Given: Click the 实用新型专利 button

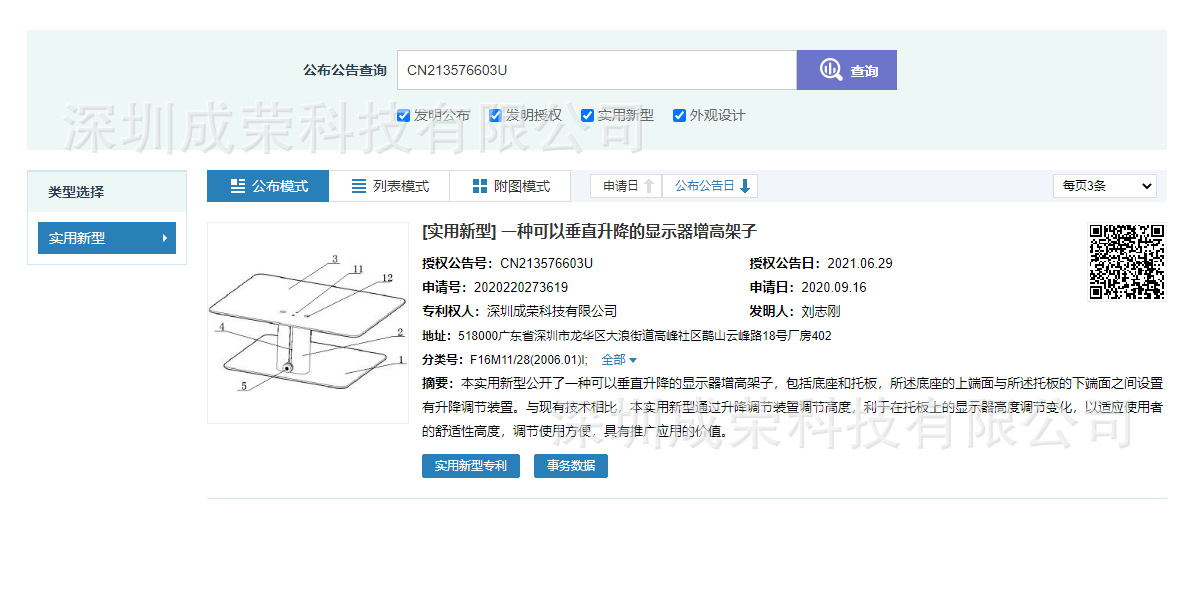Looking at the screenshot, I should (x=470, y=466).
